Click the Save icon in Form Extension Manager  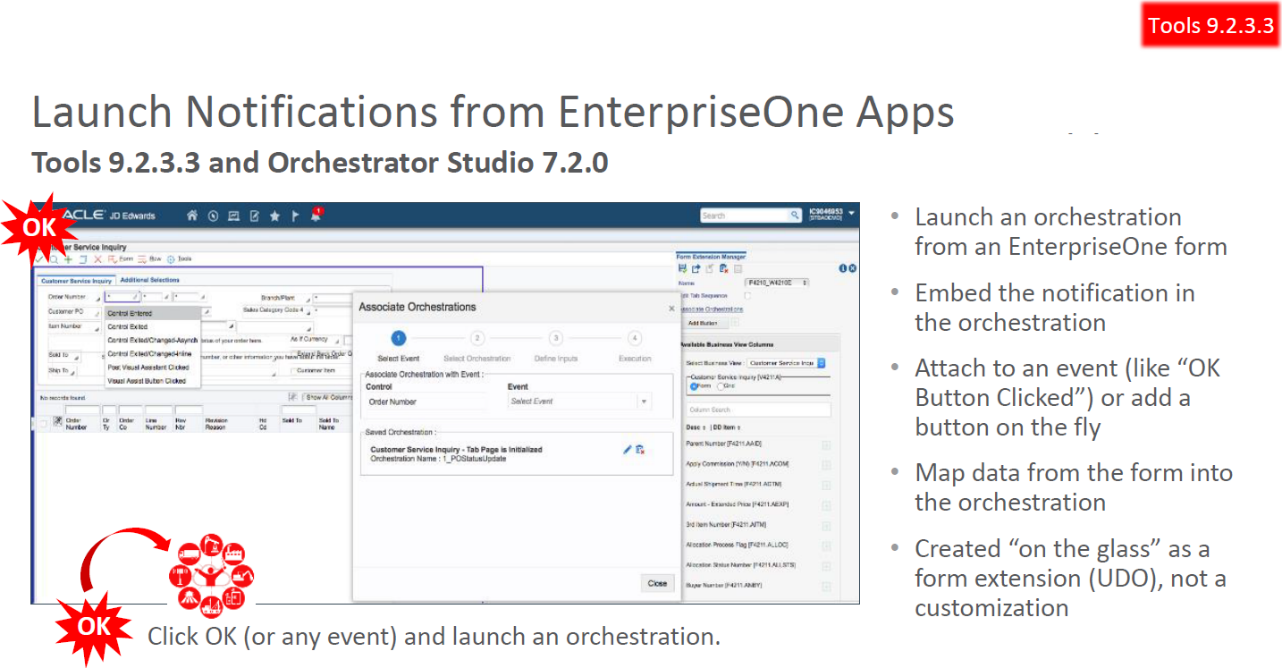(681, 268)
